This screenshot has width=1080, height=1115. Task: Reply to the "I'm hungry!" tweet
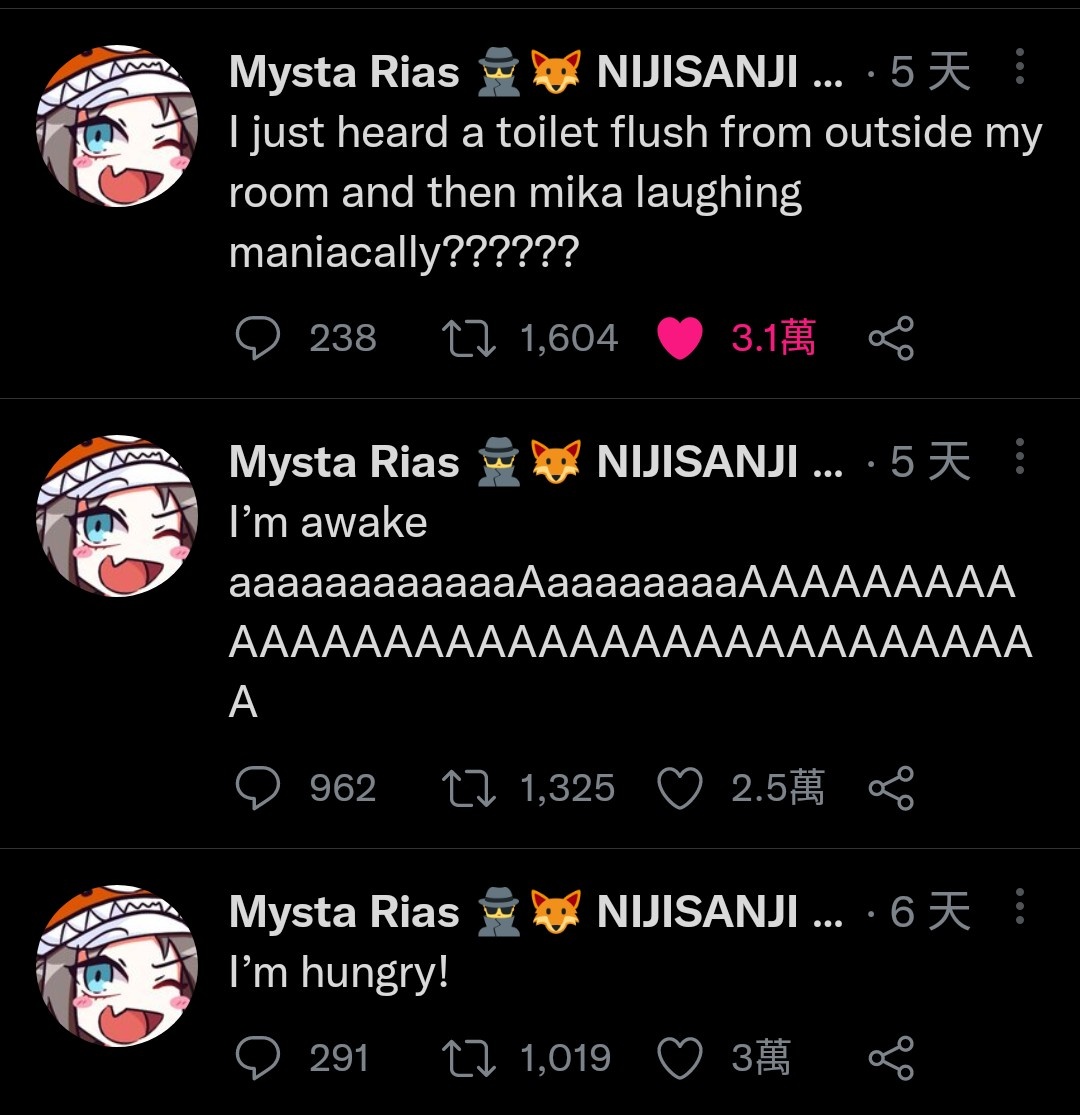tap(257, 1058)
